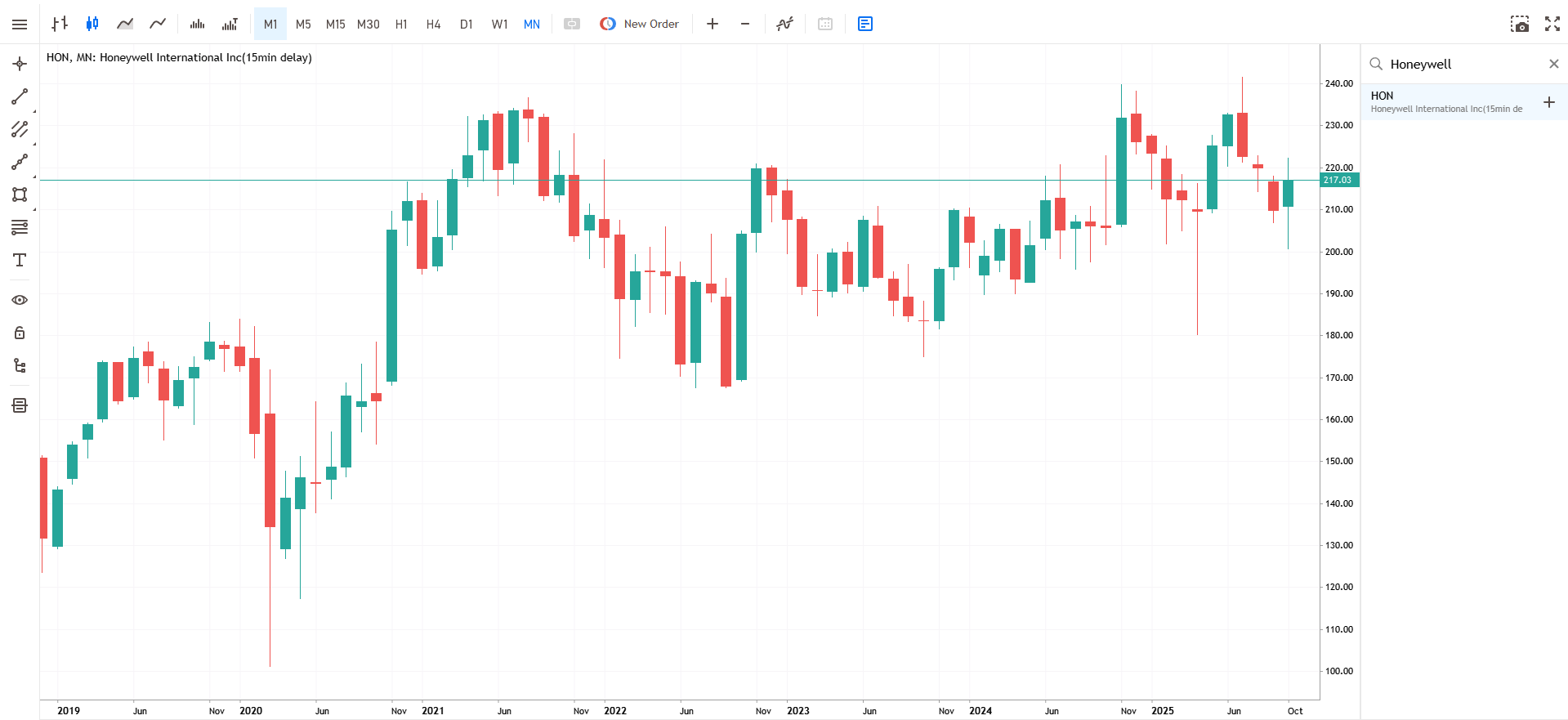Screen dimensions: 1568x720
Task: Switch to the H4 timeframe
Action: (x=433, y=24)
